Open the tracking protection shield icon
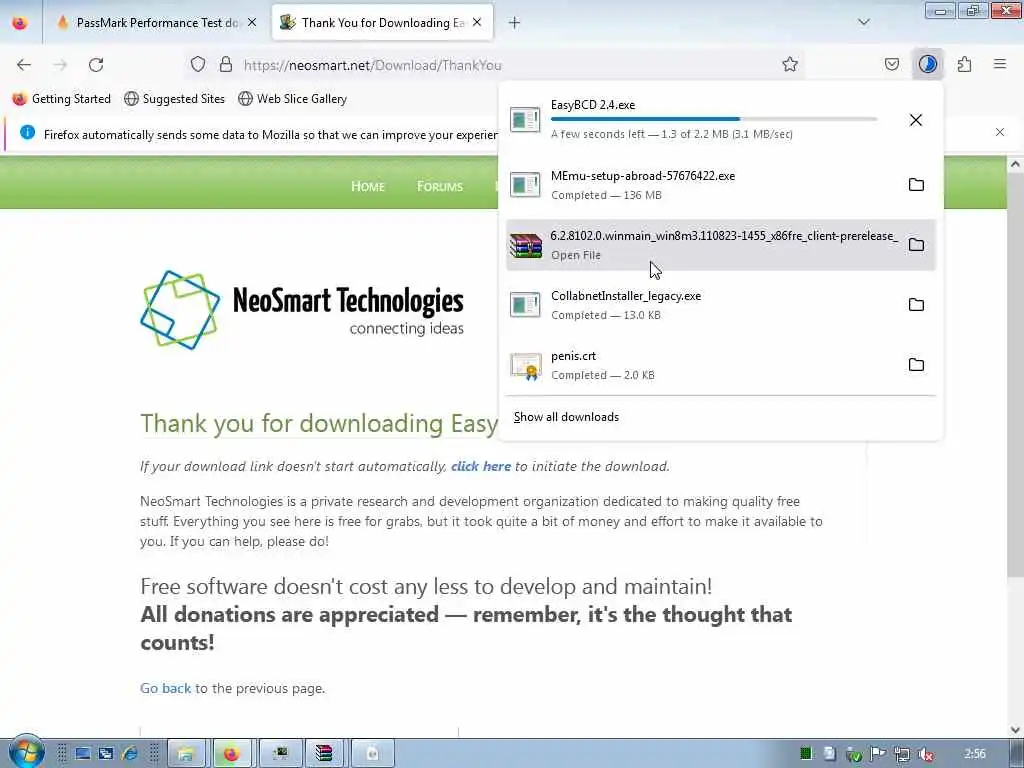Screen dimensions: 1024x768 click(x=198, y=65)
